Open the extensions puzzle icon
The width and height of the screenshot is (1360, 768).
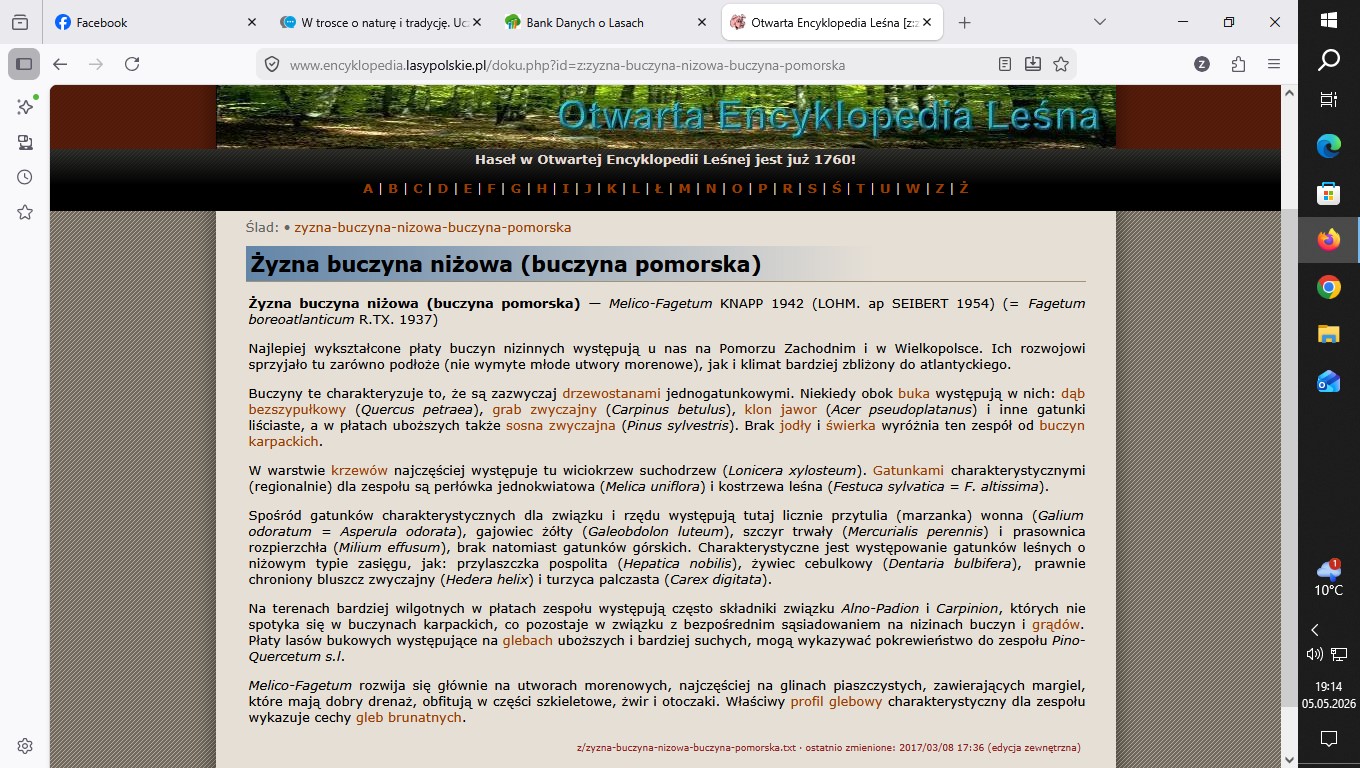(x=1238, y=64)
